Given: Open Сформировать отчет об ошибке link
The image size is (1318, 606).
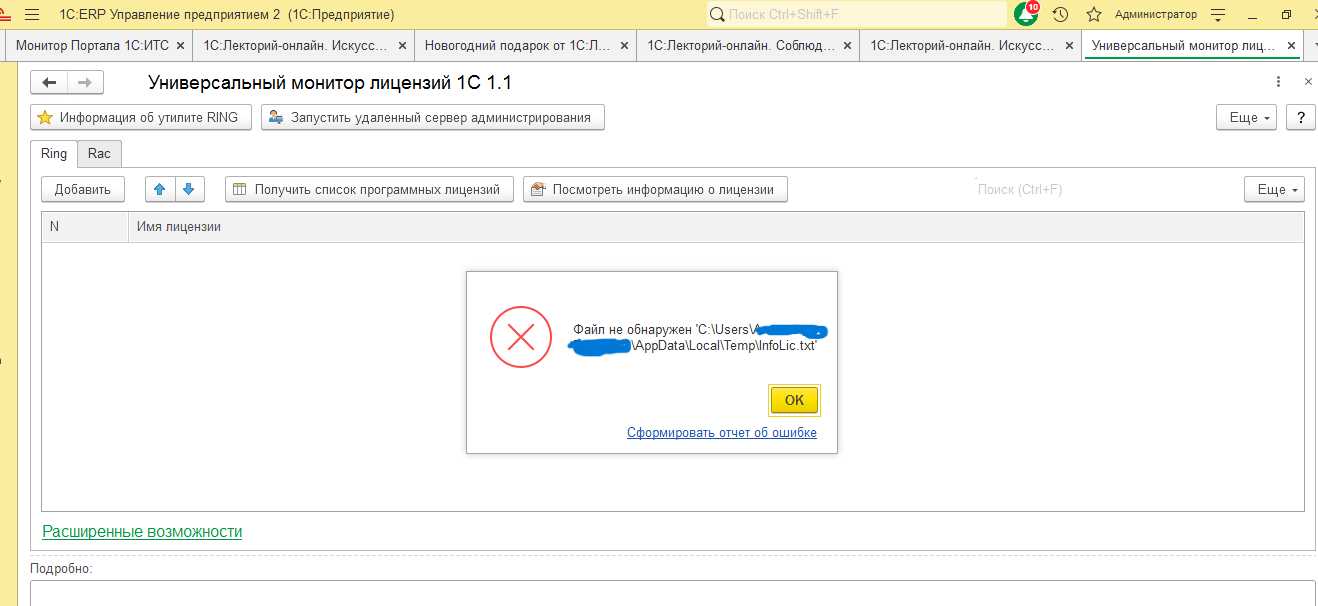Looking at the screenshot, I should tap(722, 433).
